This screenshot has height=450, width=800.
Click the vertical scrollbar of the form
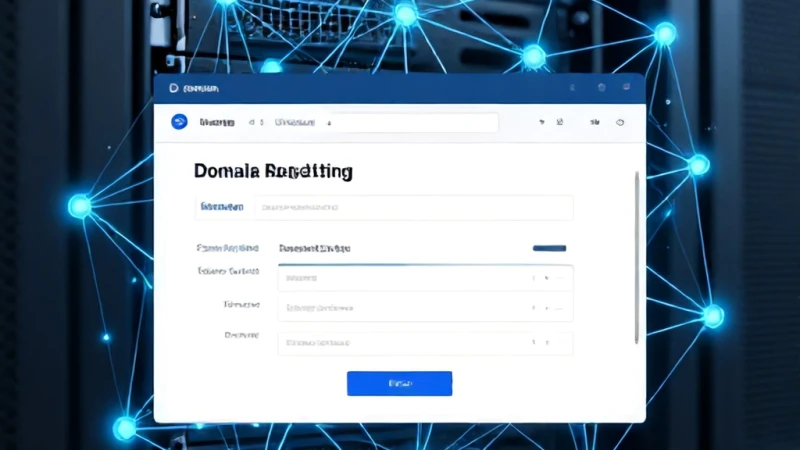point(637,258)
